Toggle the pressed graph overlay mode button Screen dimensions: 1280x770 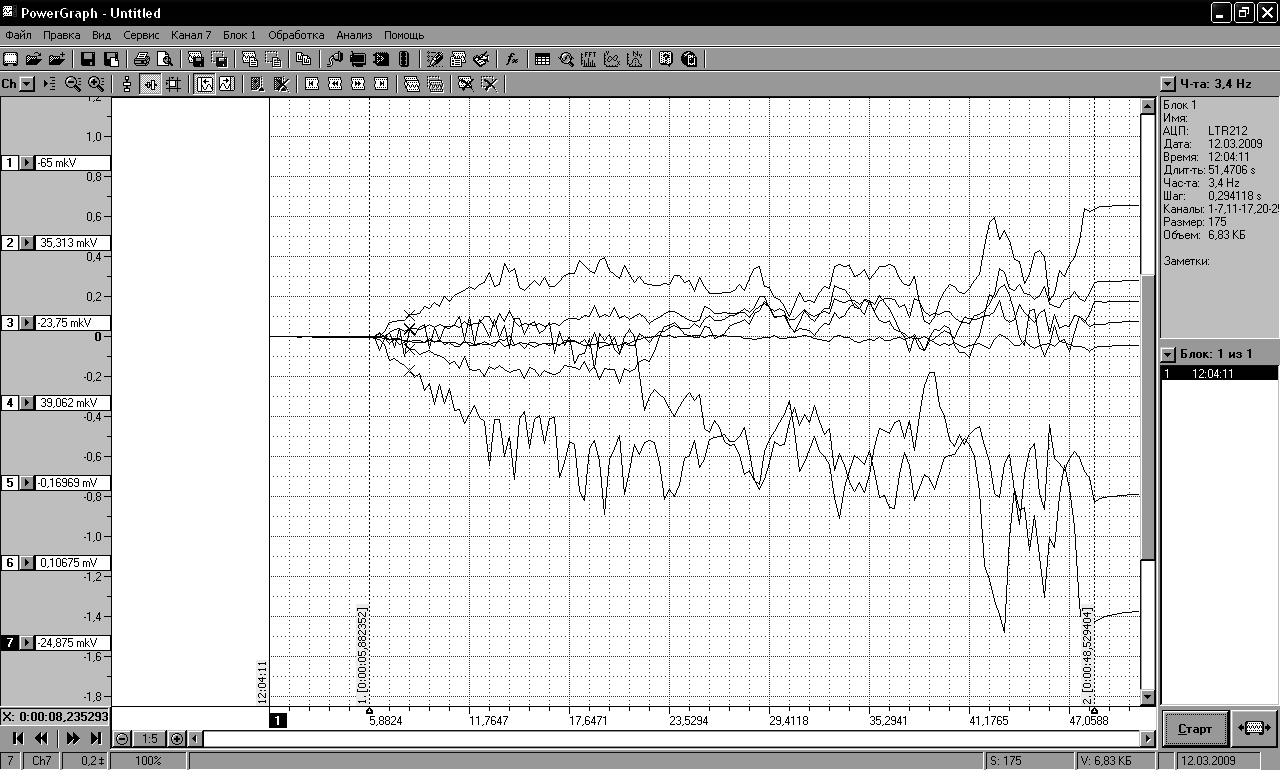coord(204,84)
